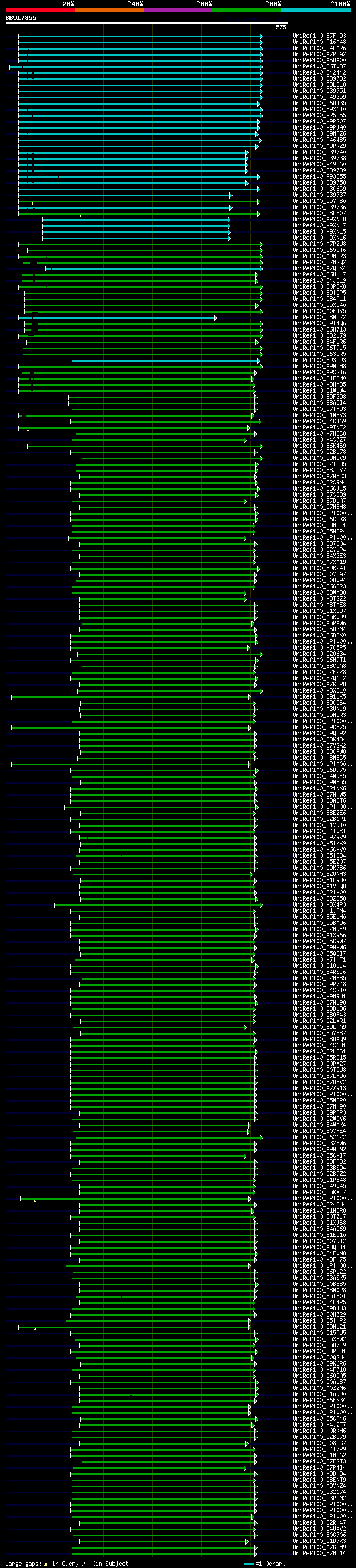Select hit UniRef100_A9XNL7
This screenshot has width=356, height=1568.
[x=319, y=225]
